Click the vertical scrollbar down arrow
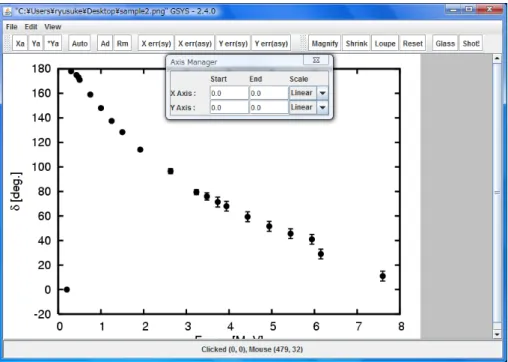 [497, 334]
